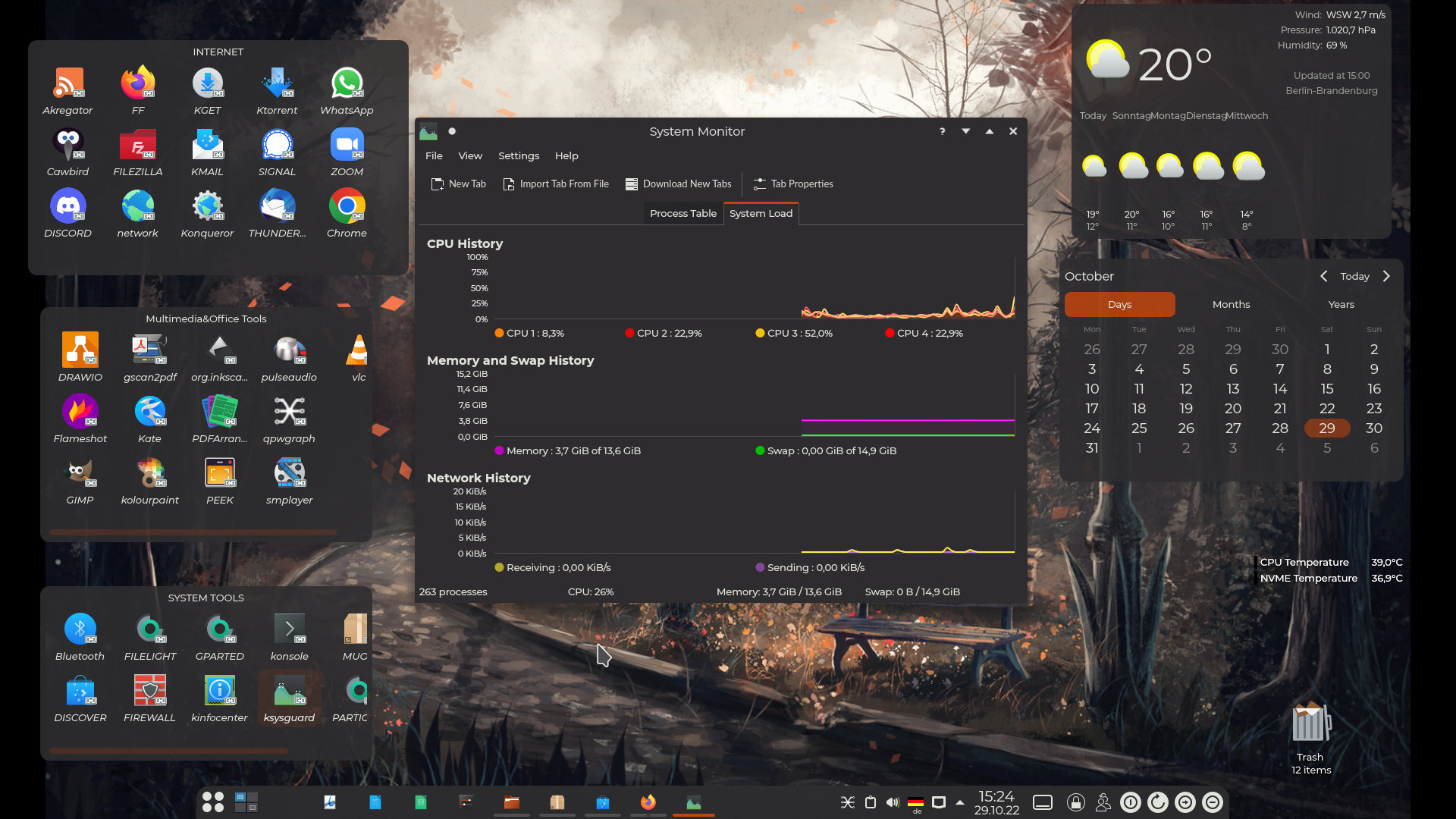
Task: Open Akregator feed reader
Action: (68, 91)
